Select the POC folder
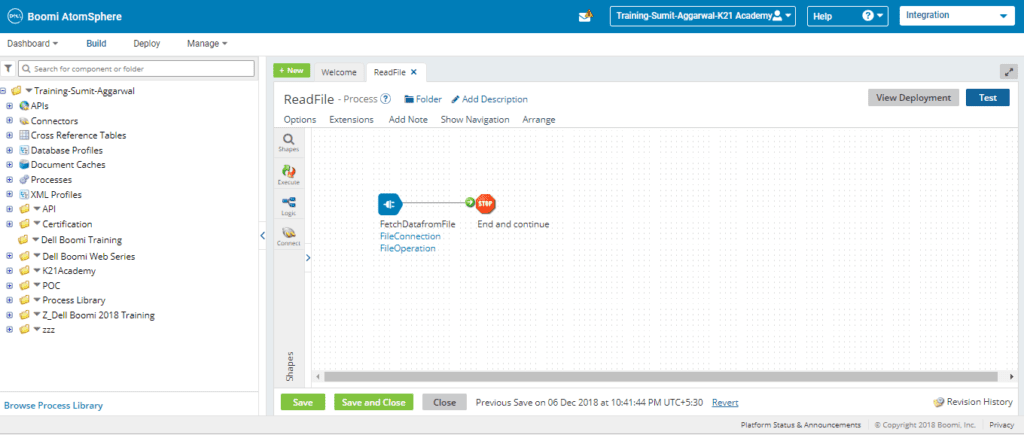Screen dimensions: 1024x435 pos(51,285)
